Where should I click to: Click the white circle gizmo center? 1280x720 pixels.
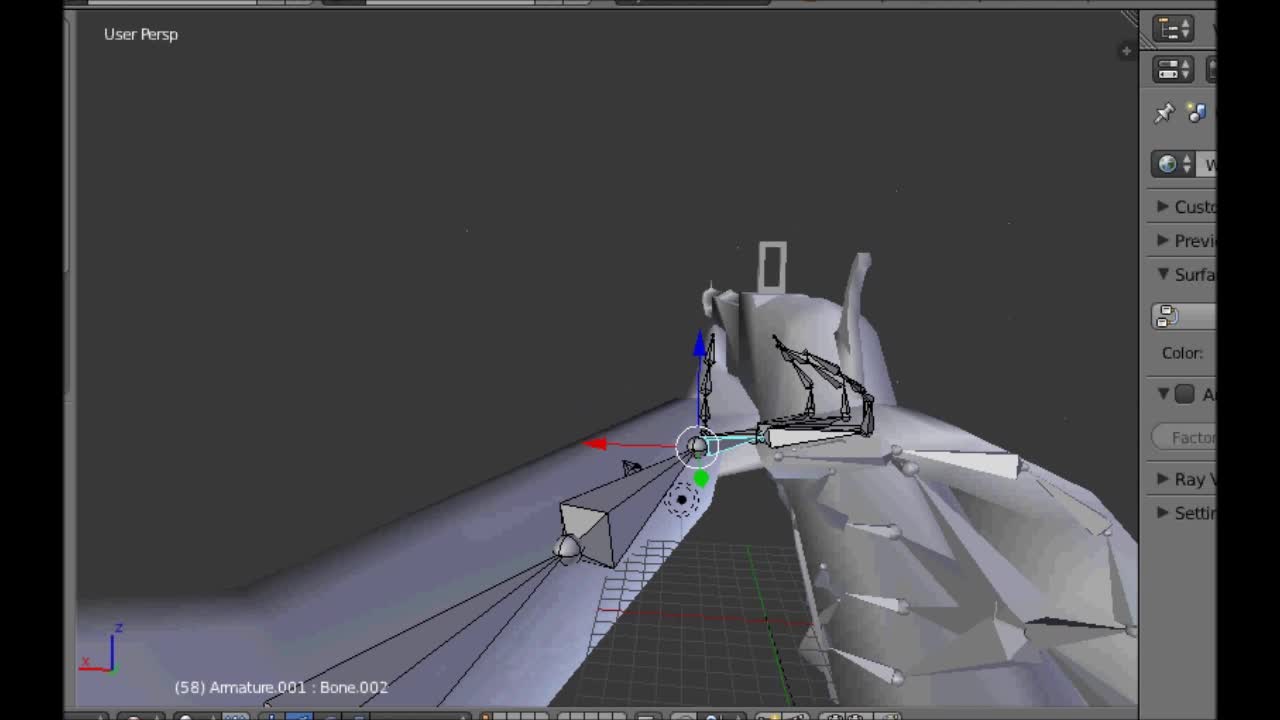pyautogui.click(x=697, y=447)
